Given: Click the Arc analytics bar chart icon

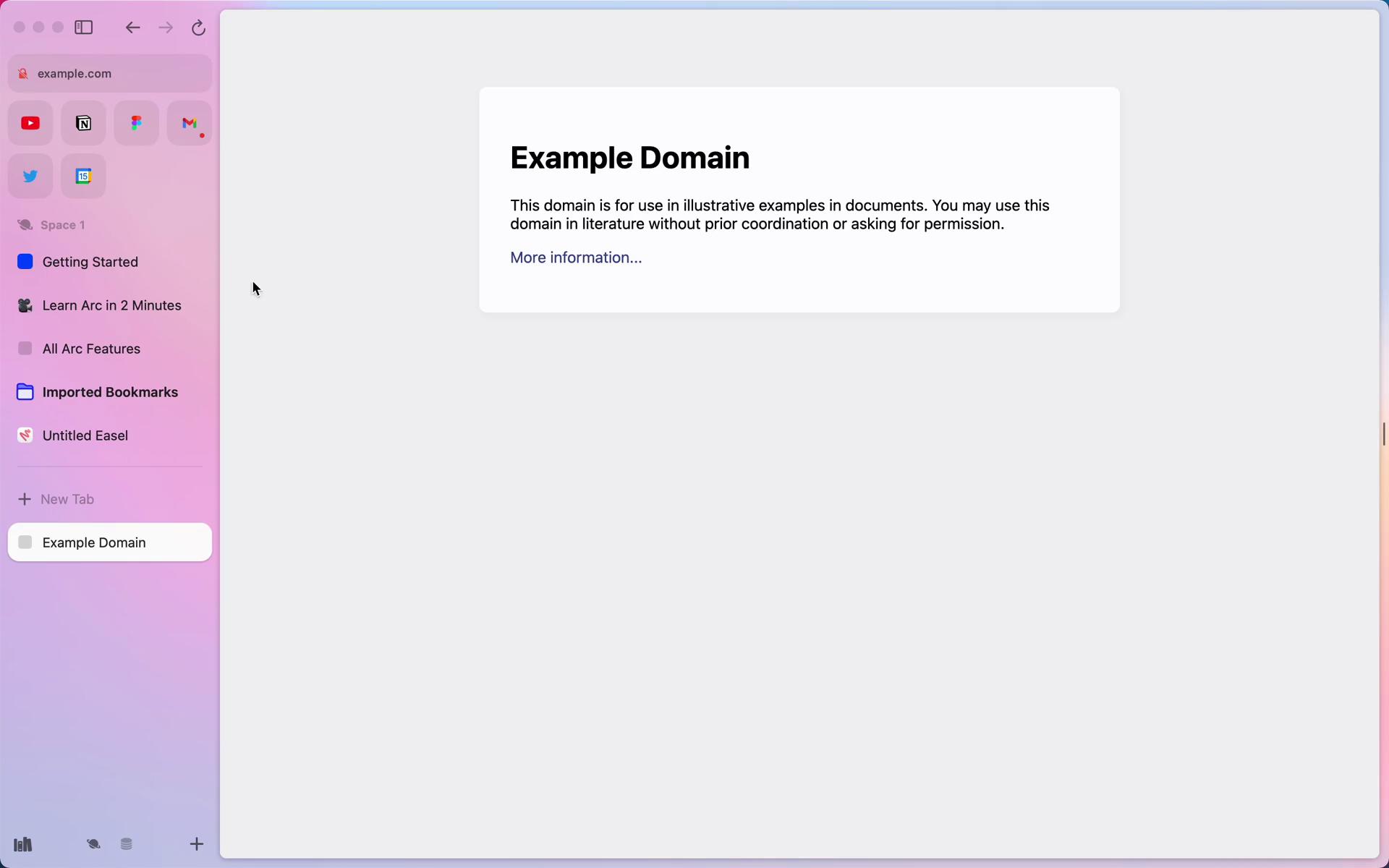Looking at the screenshot, I should pyautogui.click(x=22, y=843).
